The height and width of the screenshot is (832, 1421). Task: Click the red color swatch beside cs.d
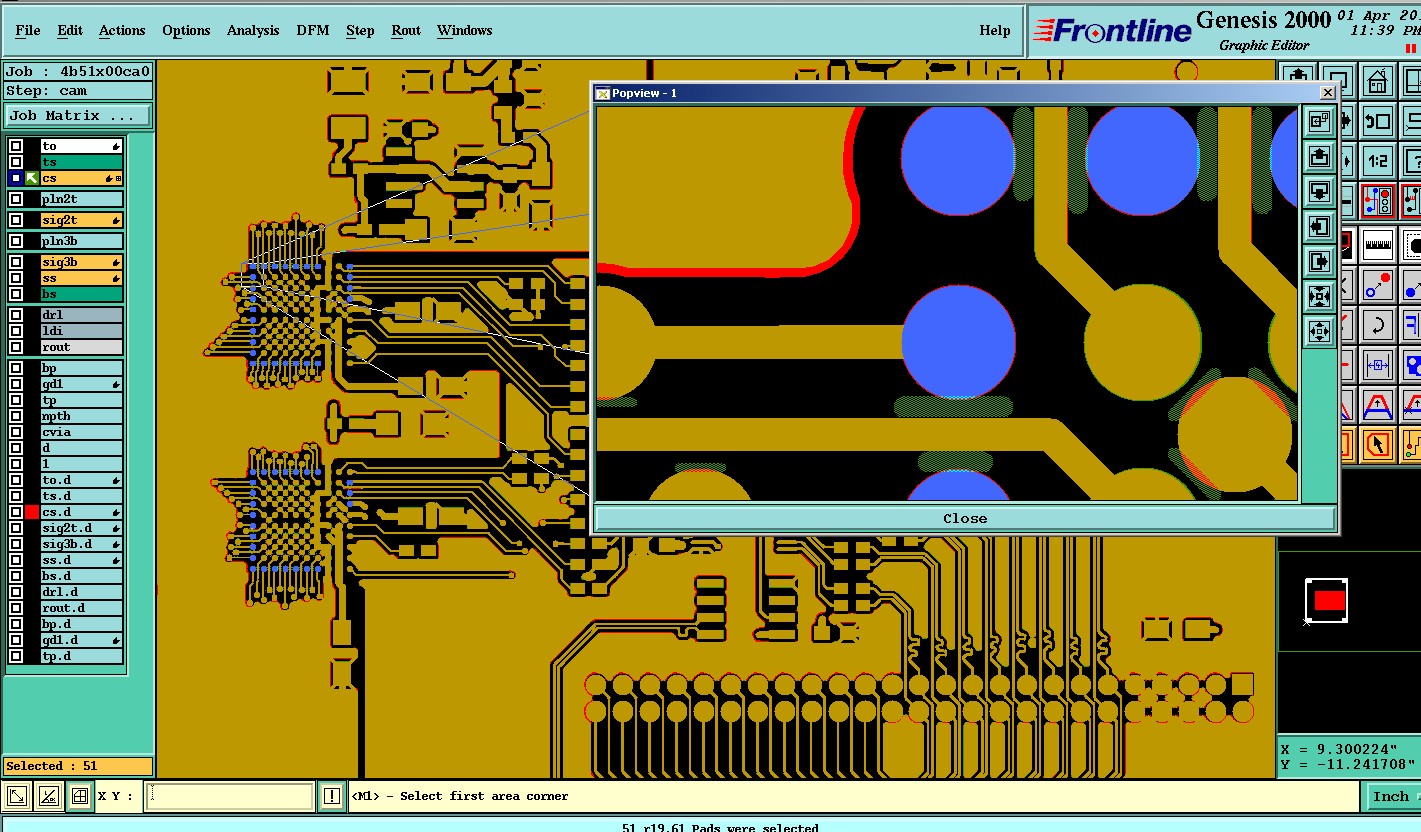[x=32, y=512]
